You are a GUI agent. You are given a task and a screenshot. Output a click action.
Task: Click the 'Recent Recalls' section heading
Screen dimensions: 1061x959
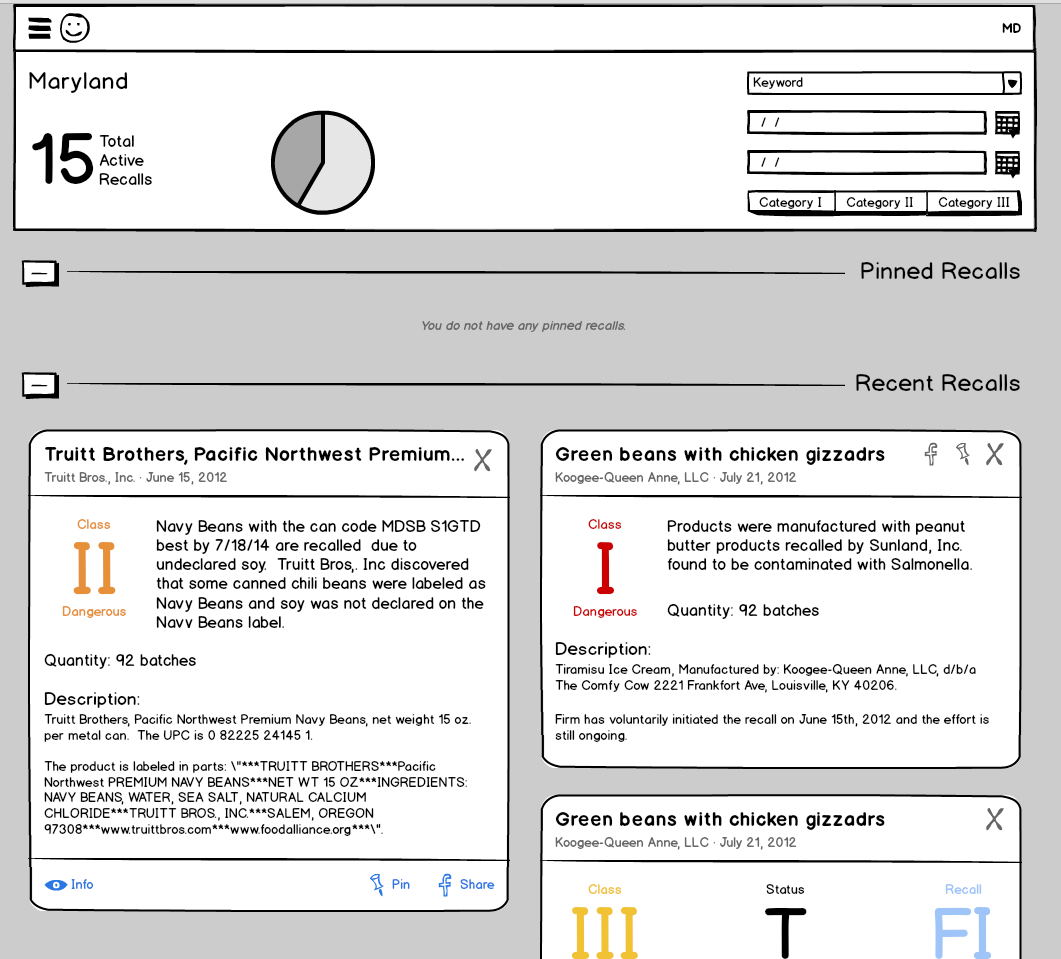[x=937, y=383]
